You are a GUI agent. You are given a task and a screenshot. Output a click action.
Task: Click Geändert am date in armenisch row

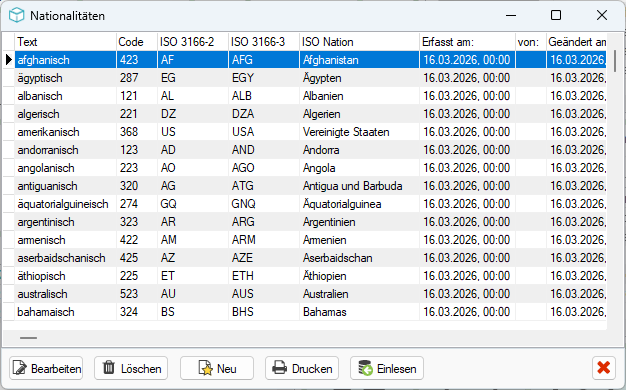576,240
